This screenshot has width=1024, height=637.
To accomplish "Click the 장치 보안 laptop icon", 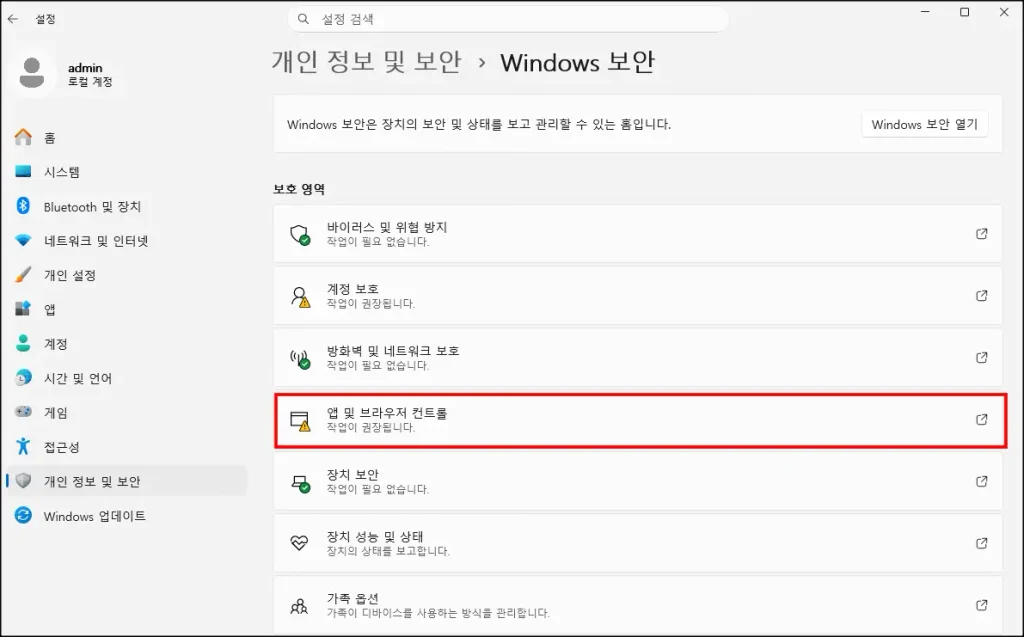I will click(x=300, y=483).
